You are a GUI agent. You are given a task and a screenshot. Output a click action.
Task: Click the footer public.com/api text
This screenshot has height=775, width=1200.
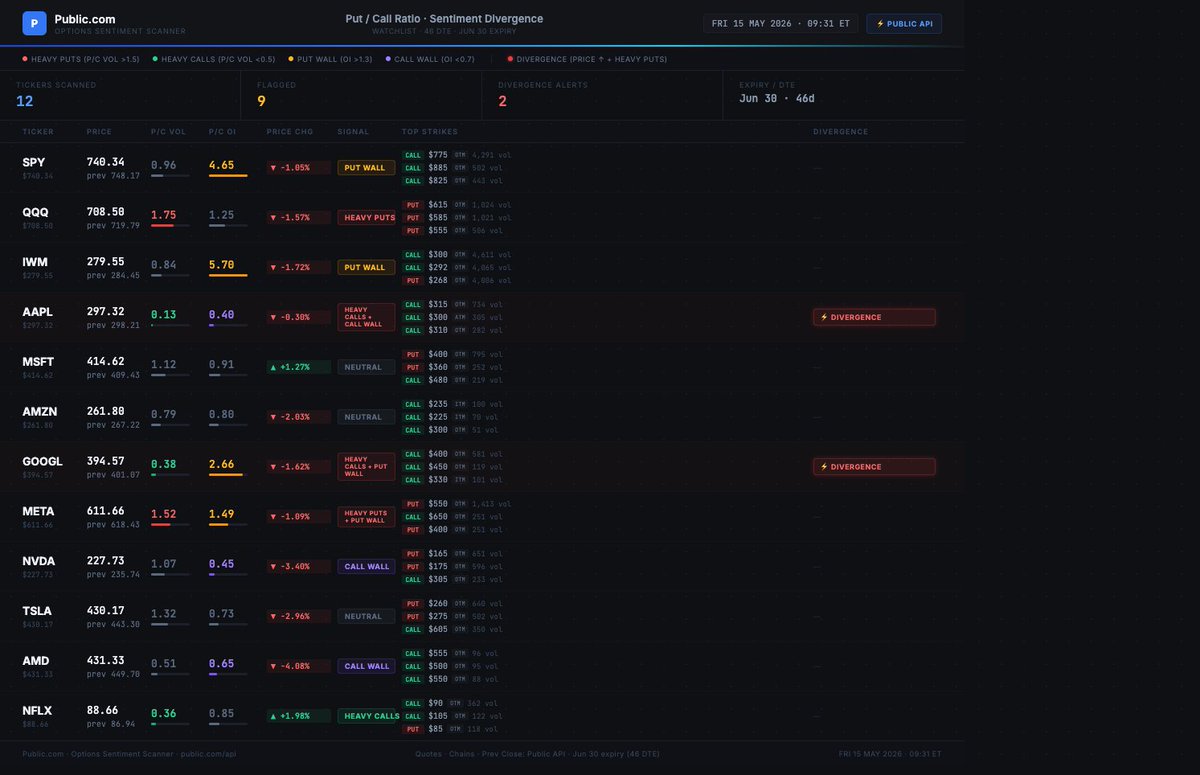[x=209, y=754]
